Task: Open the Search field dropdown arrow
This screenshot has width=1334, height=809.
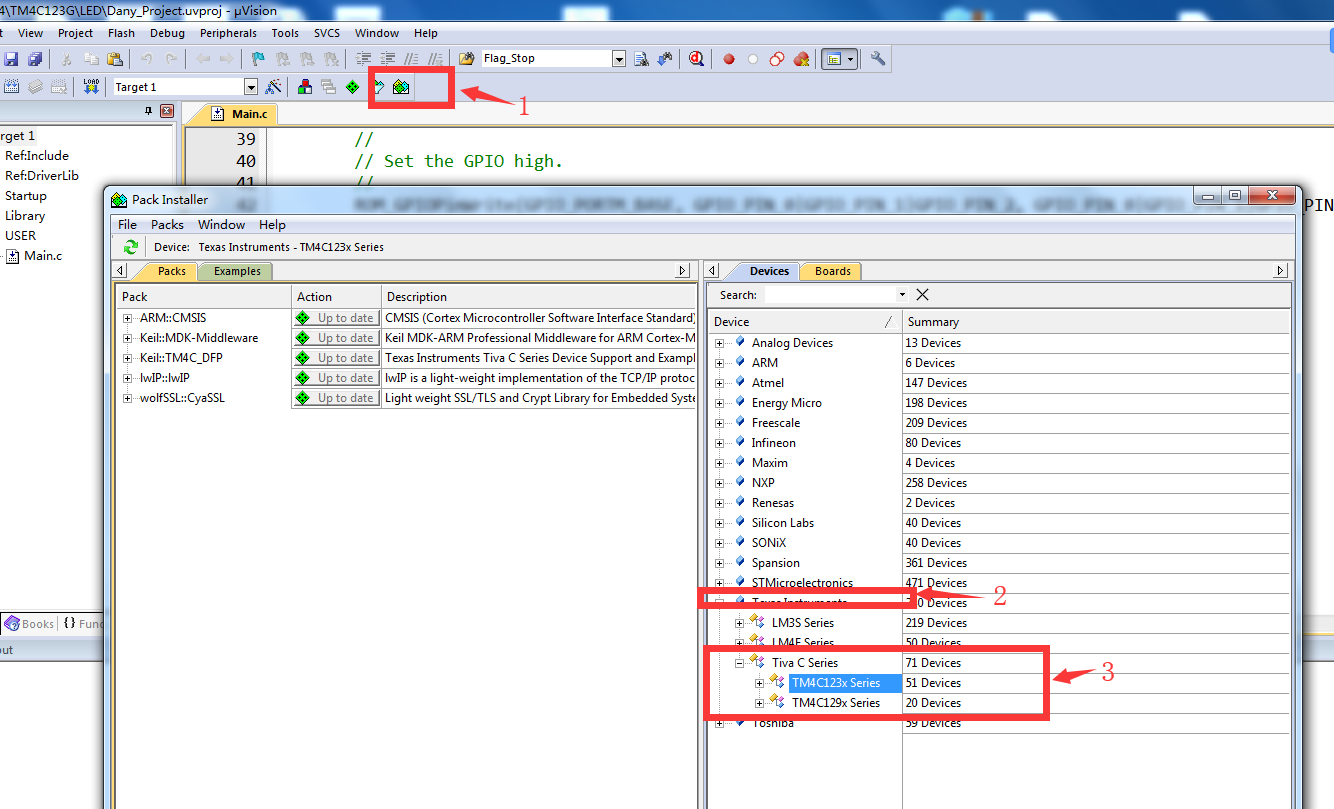Action: [902, 295]
